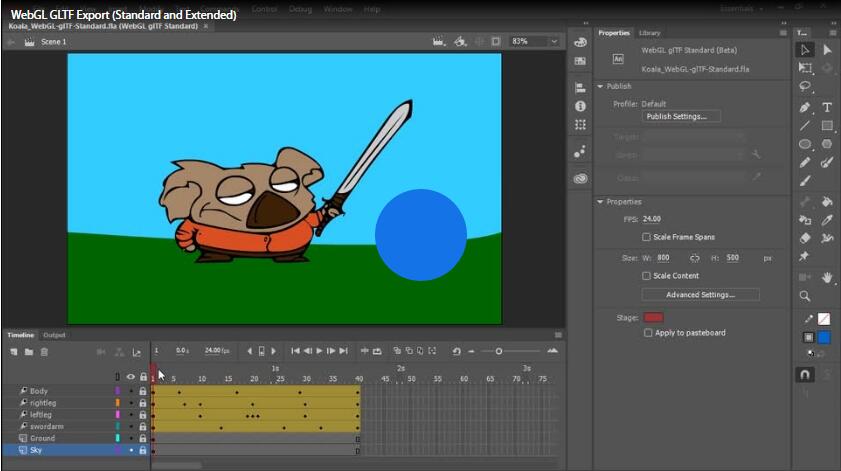Collapse the Publish section
This screenshot has height=471, width=841.
(x=600, y=86)
